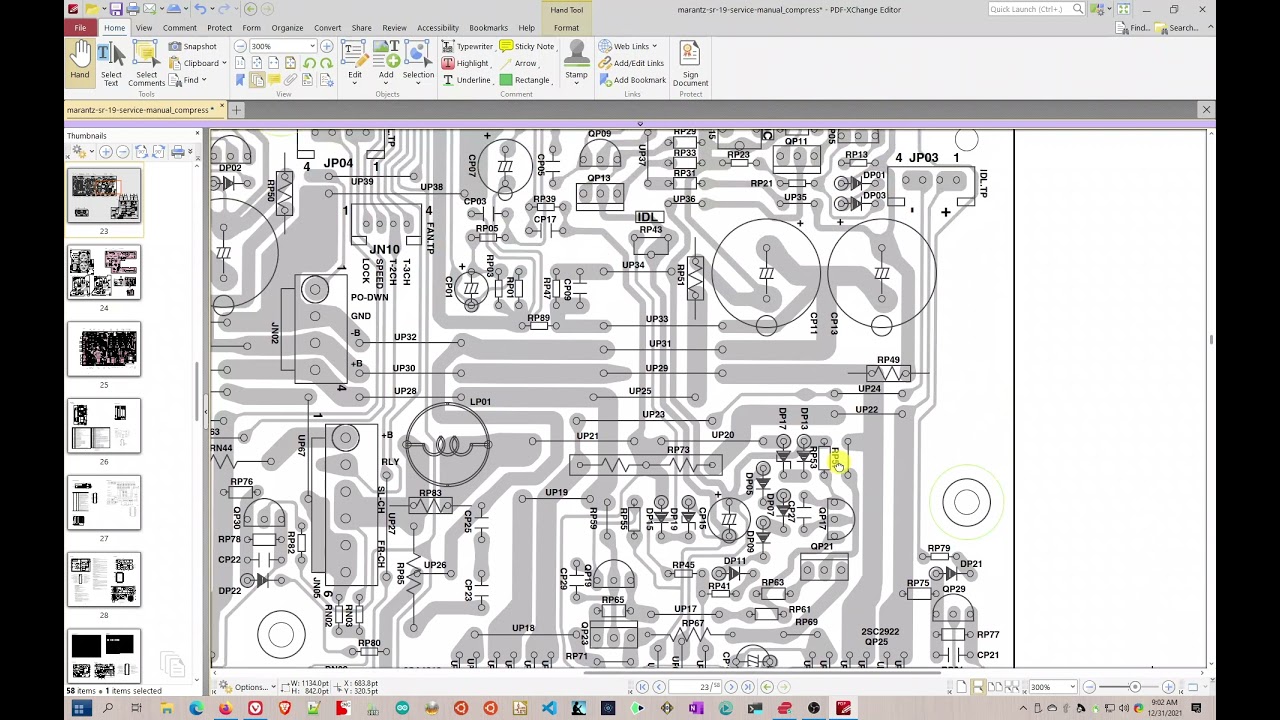Select the Underline text tool
Viewport: 1280px width, 720px height.
tap(467, 80)
